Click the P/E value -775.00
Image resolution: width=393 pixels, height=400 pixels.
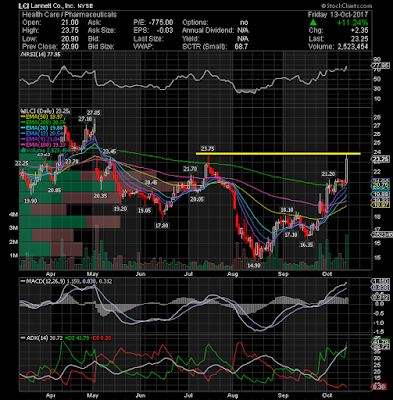(161, 22)
